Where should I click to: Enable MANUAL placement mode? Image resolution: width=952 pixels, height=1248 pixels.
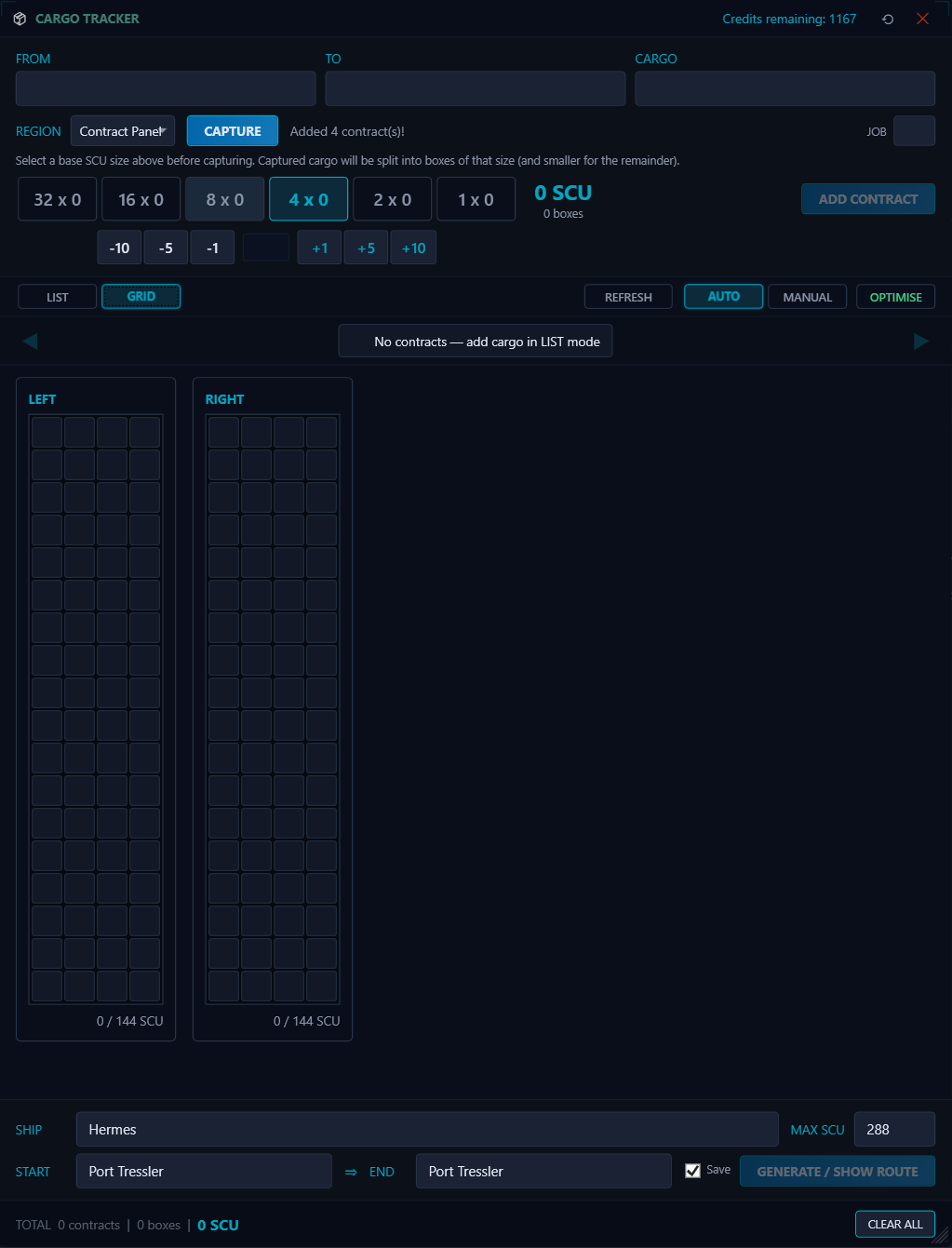pos(808,297)
